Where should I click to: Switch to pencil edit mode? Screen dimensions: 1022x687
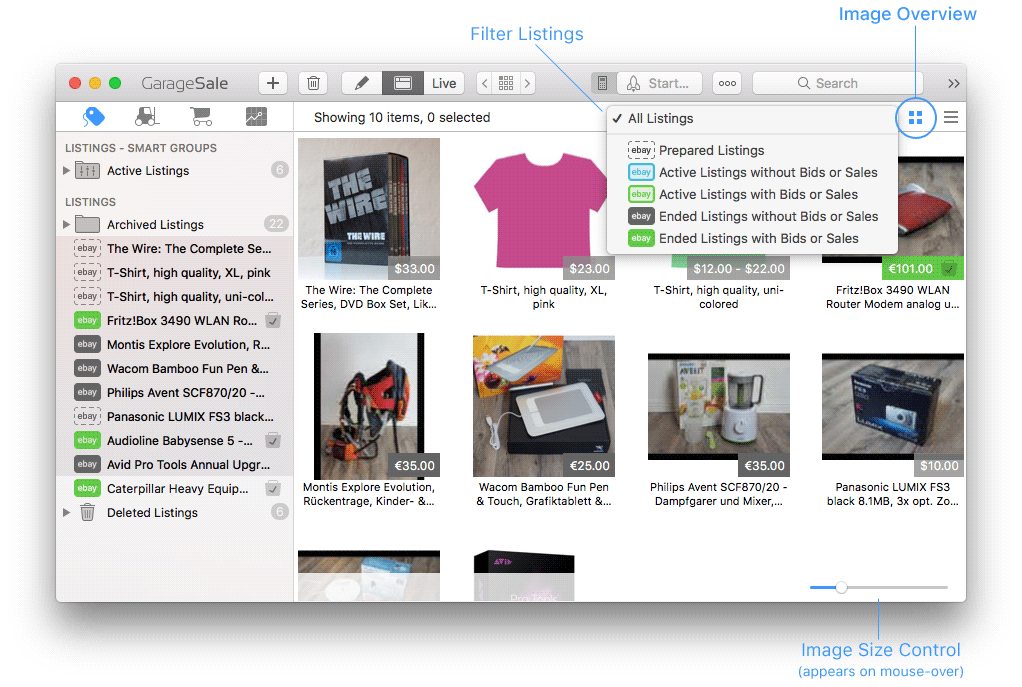click(x=361, y=84)
